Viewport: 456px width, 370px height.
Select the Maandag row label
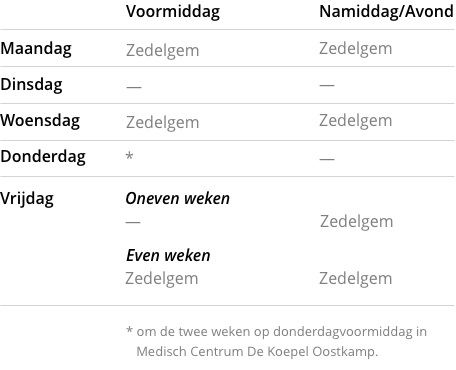pyautogui.click(x=36, y=49)
